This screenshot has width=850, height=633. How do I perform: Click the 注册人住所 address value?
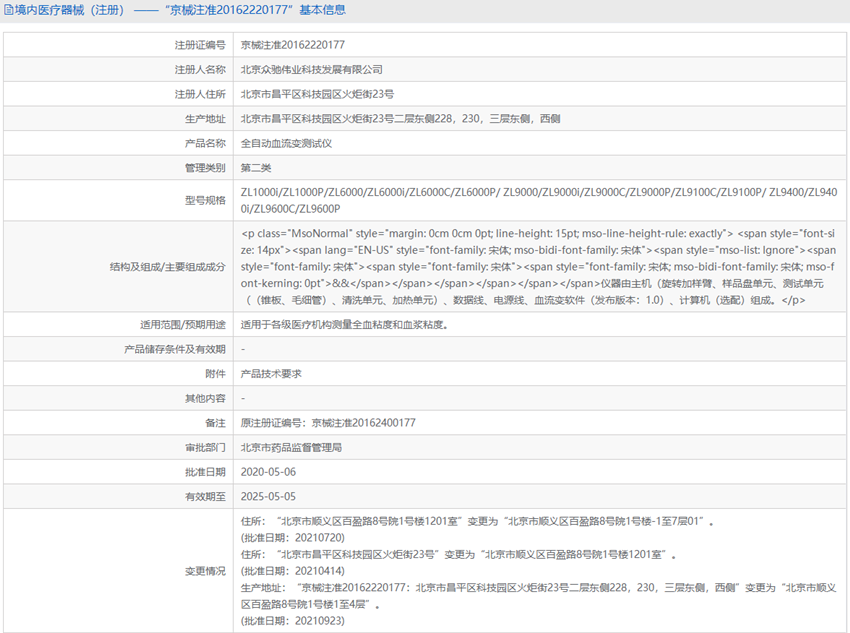[x=317, y=94]
